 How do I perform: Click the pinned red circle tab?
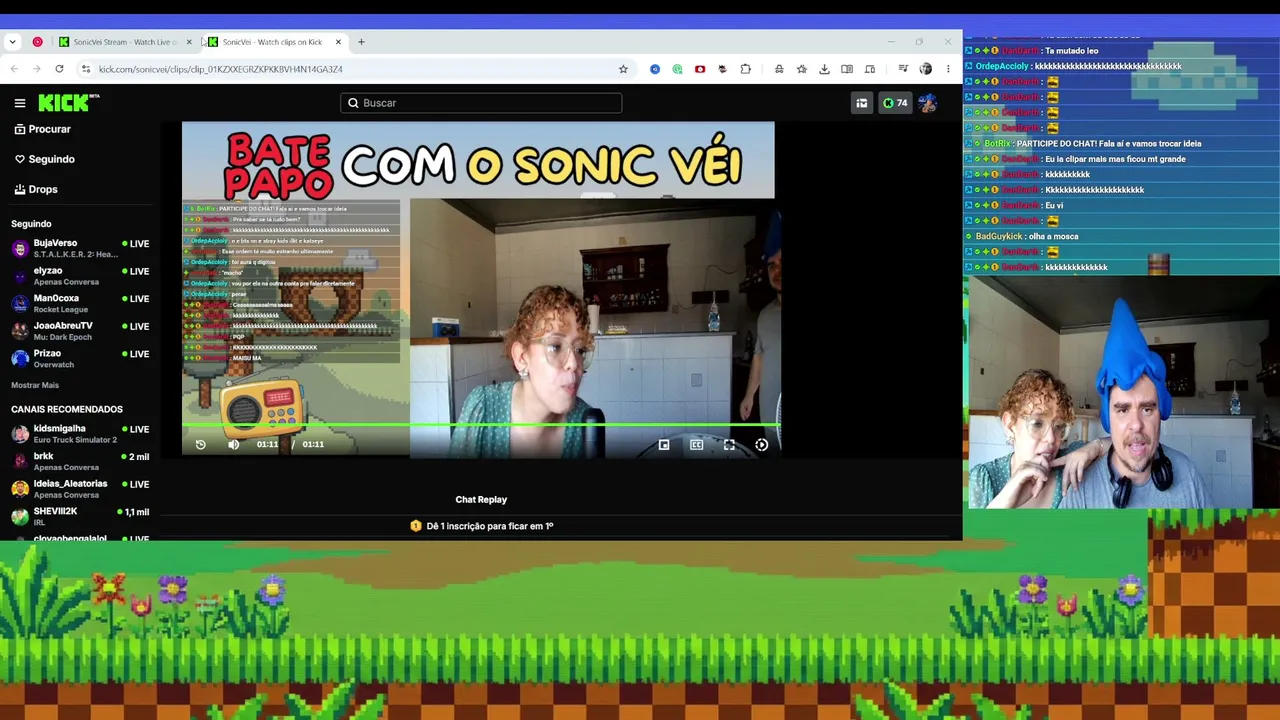(38, 42)
